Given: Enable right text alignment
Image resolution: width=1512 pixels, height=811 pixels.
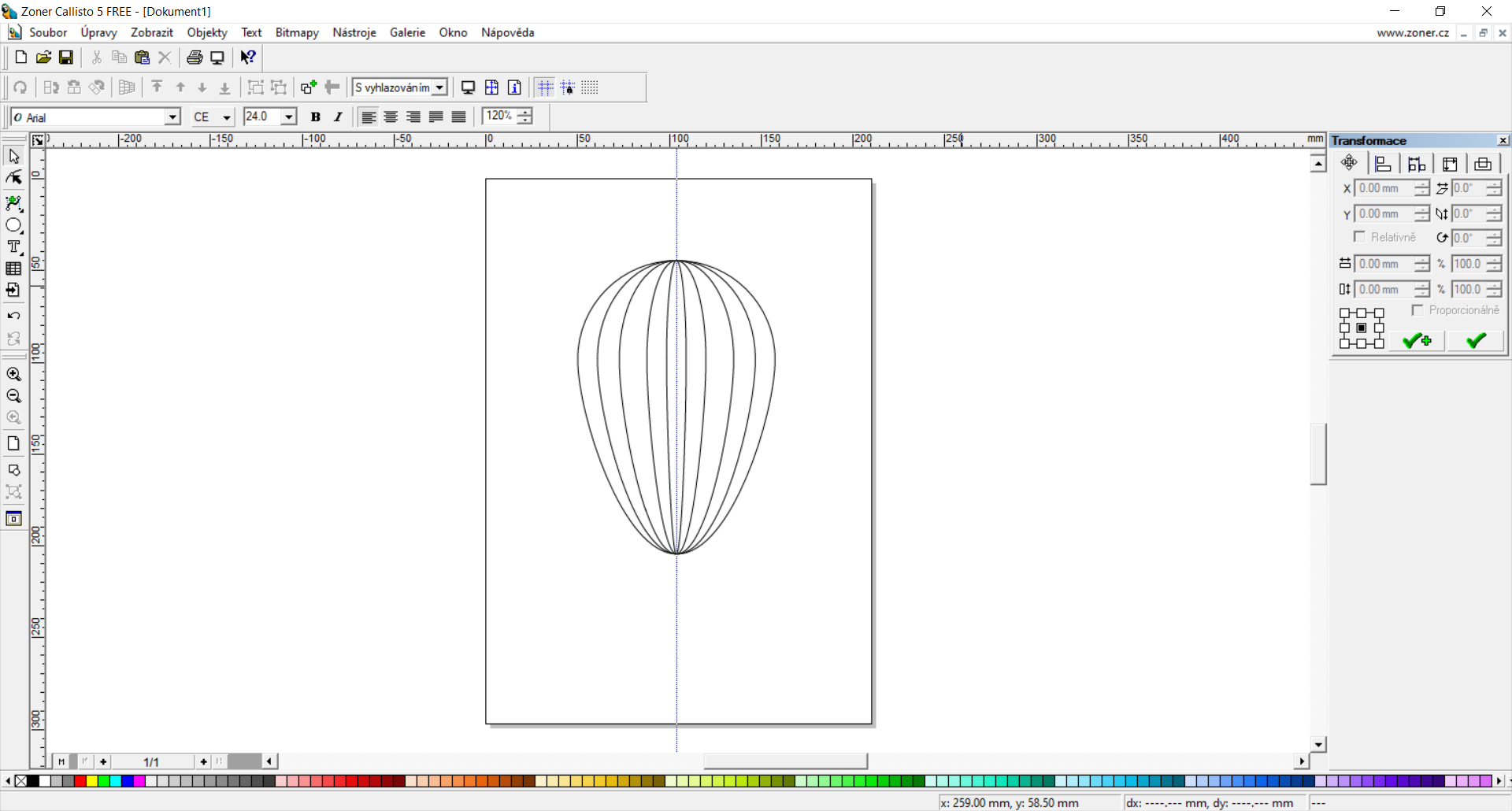Looking at the screenshot, I should tap(413, 117).
